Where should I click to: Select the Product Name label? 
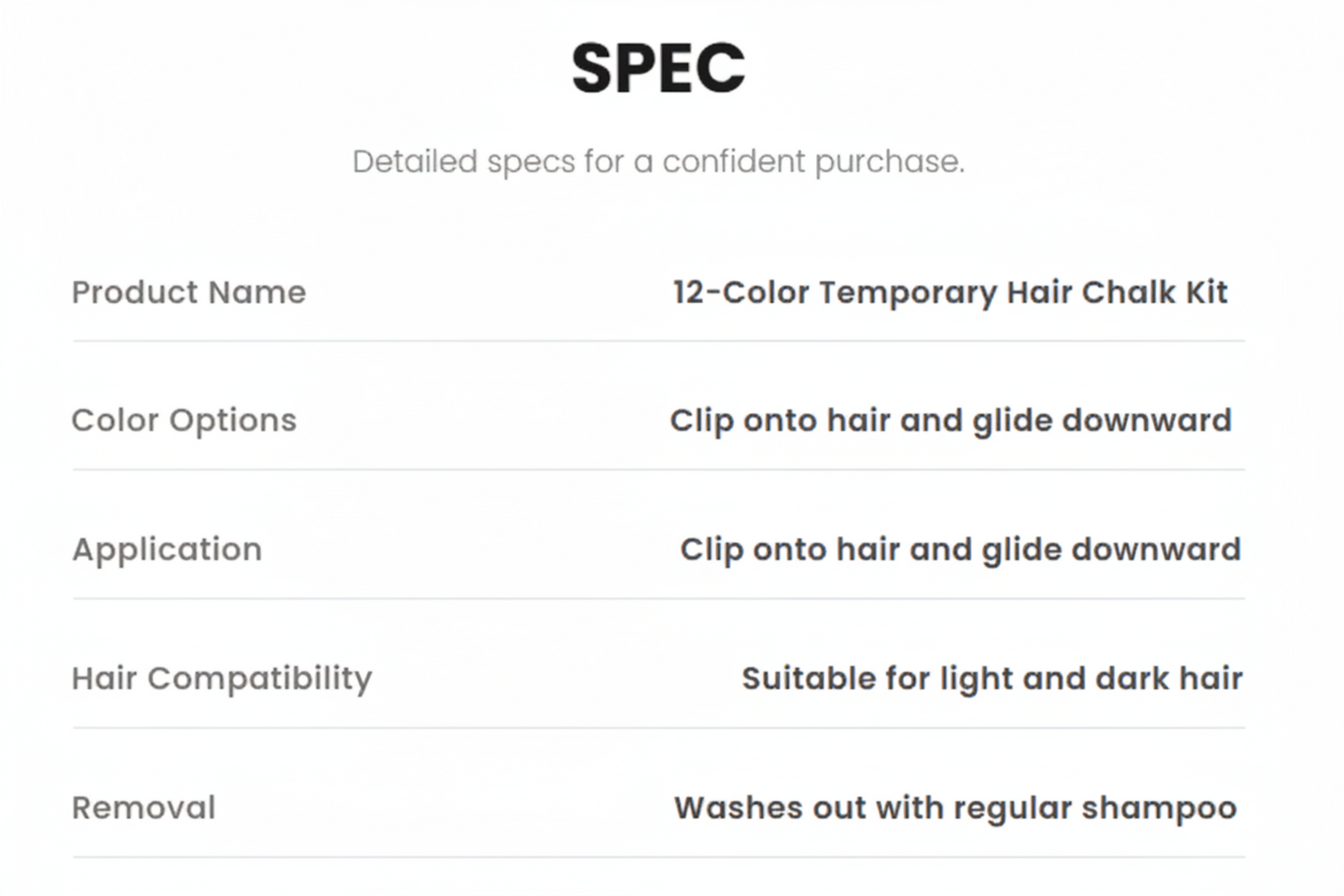[x=189, y=292]
